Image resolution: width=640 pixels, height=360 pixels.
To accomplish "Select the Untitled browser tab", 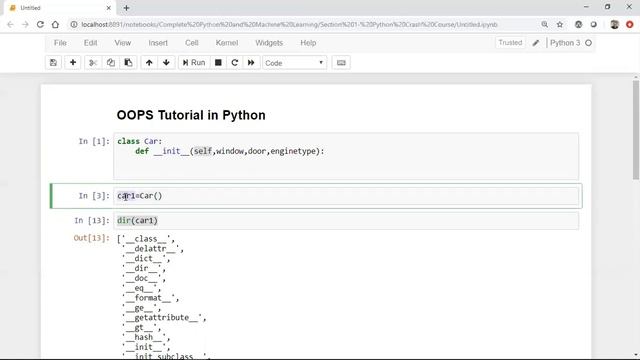I will tap(59, 8).
